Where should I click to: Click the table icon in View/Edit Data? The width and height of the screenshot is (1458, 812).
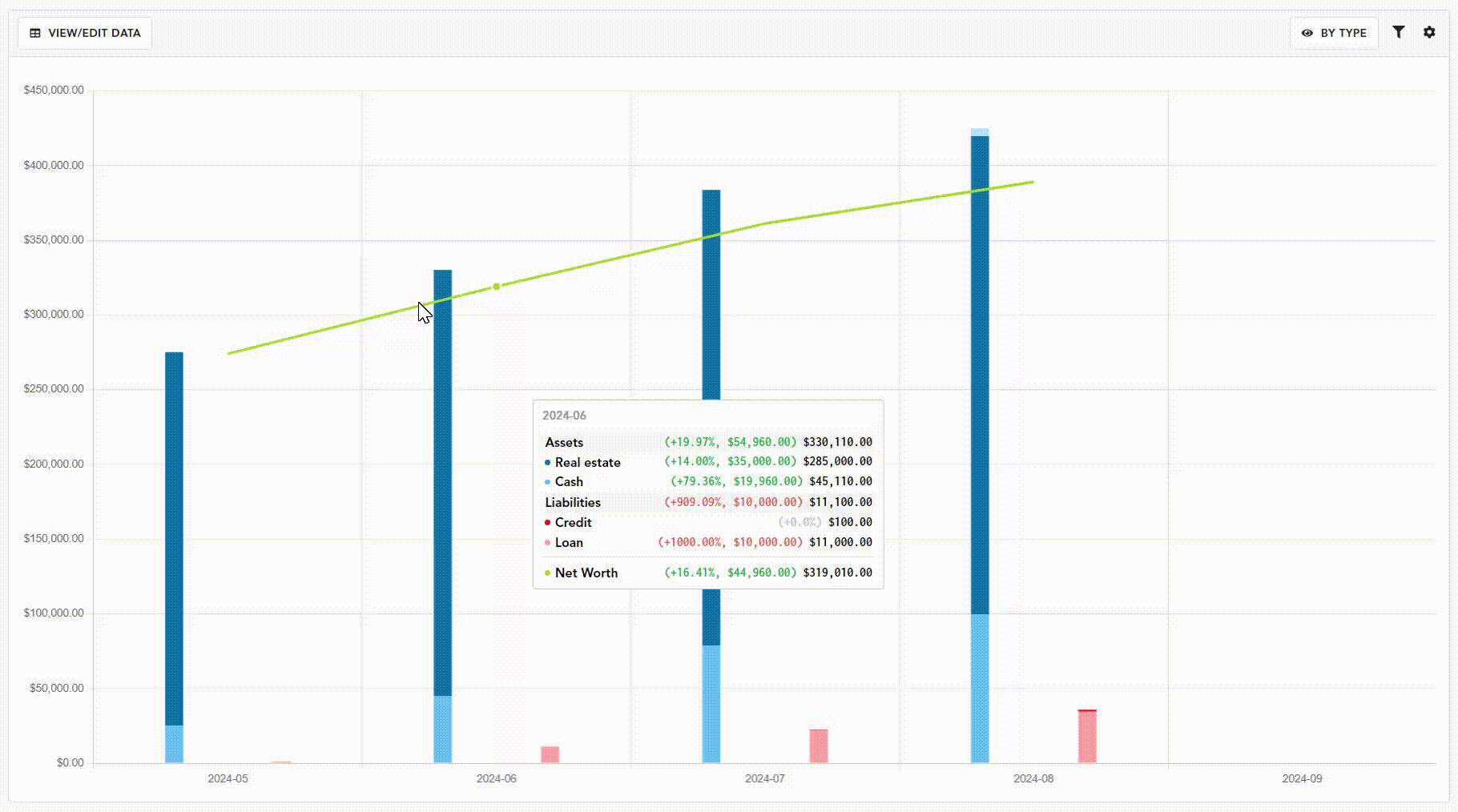pyautogui.click(x=35, y=33)
